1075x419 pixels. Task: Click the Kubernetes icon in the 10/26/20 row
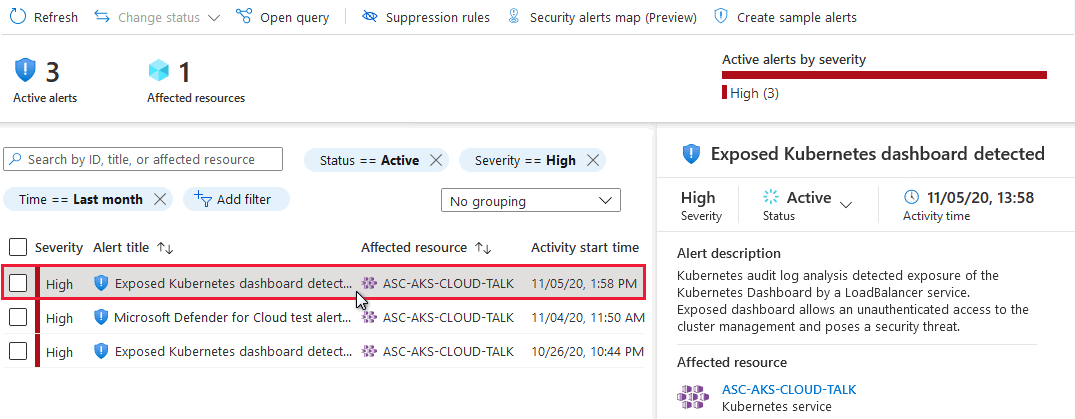pyautogui.click(x=370, y=351)
